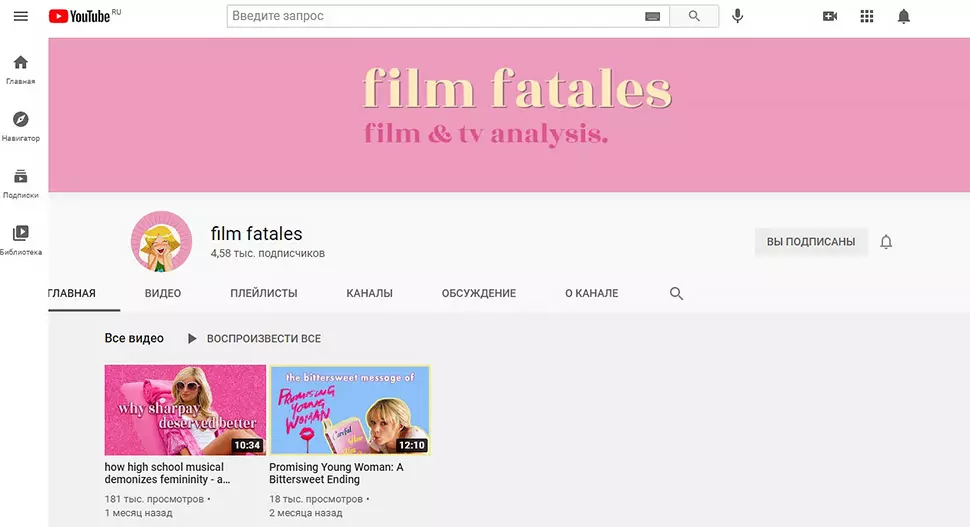
Task: Click the 181 тыс. просмотров text
Action: tap(154, 499)
